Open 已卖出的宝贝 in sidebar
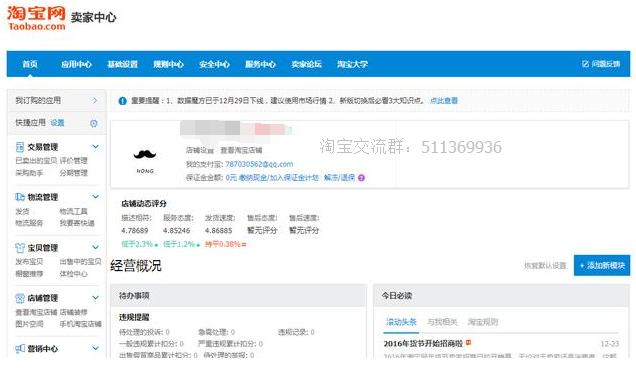The width and height of the screenshot is (636, 368). (36, 161)
